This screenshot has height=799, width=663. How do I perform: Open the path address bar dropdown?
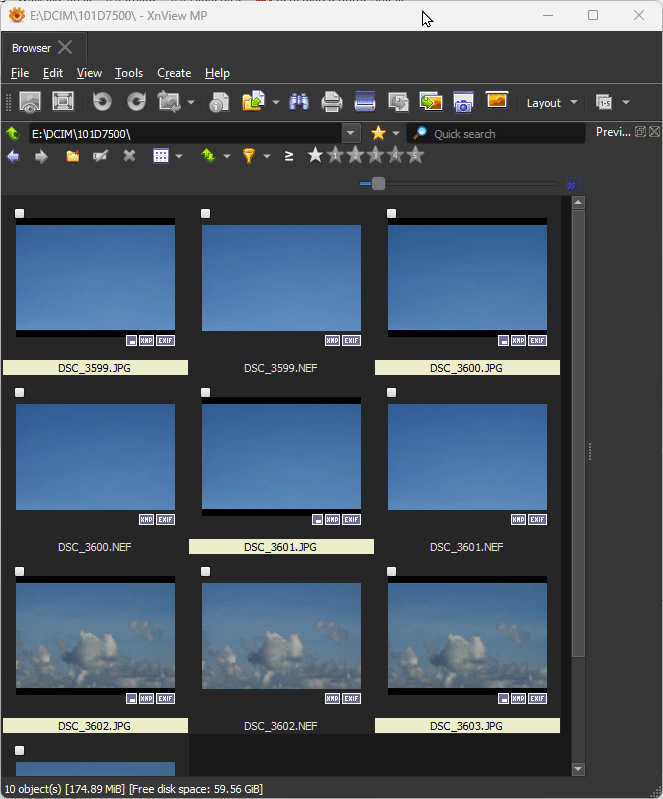tap(351, 133)
